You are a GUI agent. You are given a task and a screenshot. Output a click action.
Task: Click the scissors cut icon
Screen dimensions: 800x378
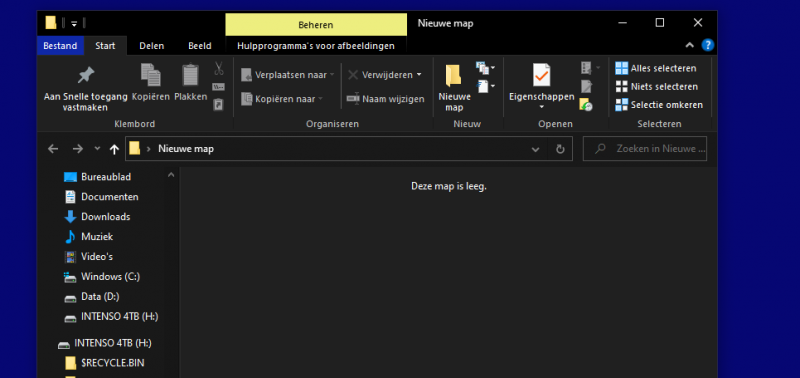pyautogui.click(x=219, y=68)
